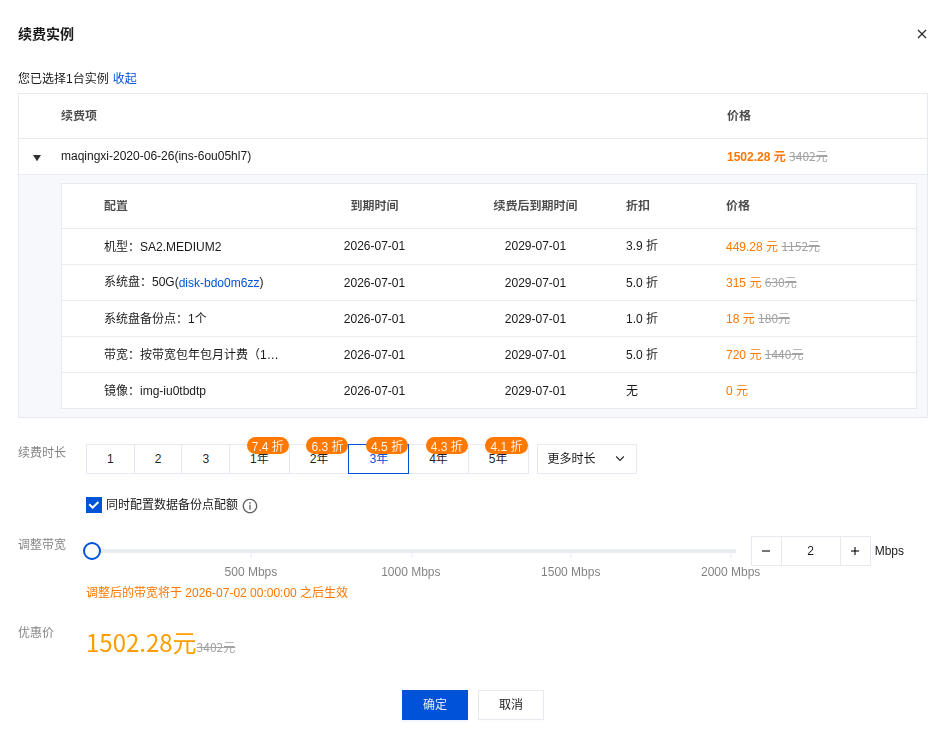Click the 449.28 元 price value

click(751, 247)
